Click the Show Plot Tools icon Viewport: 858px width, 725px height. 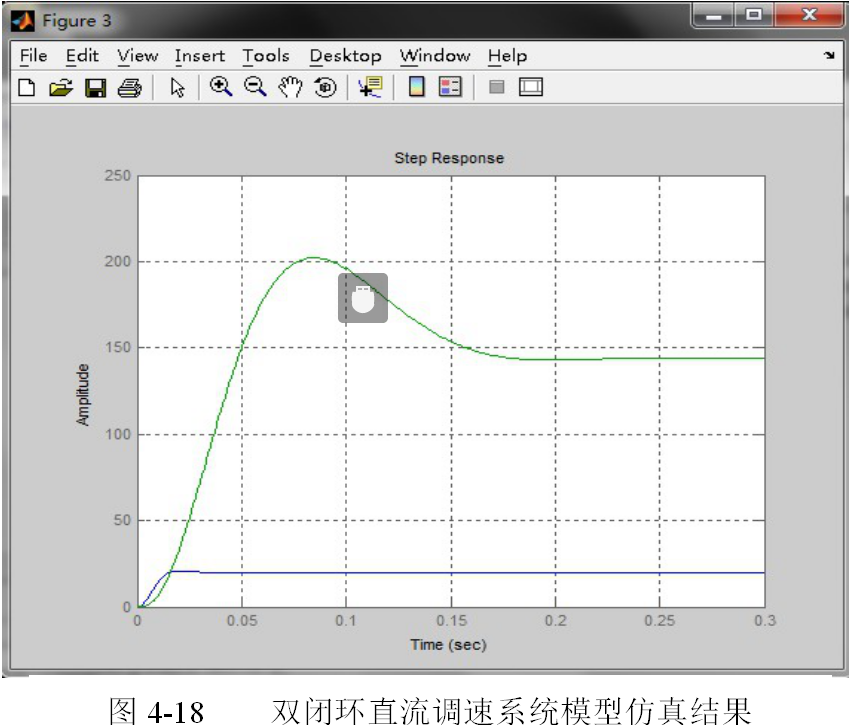pos(530,87)
